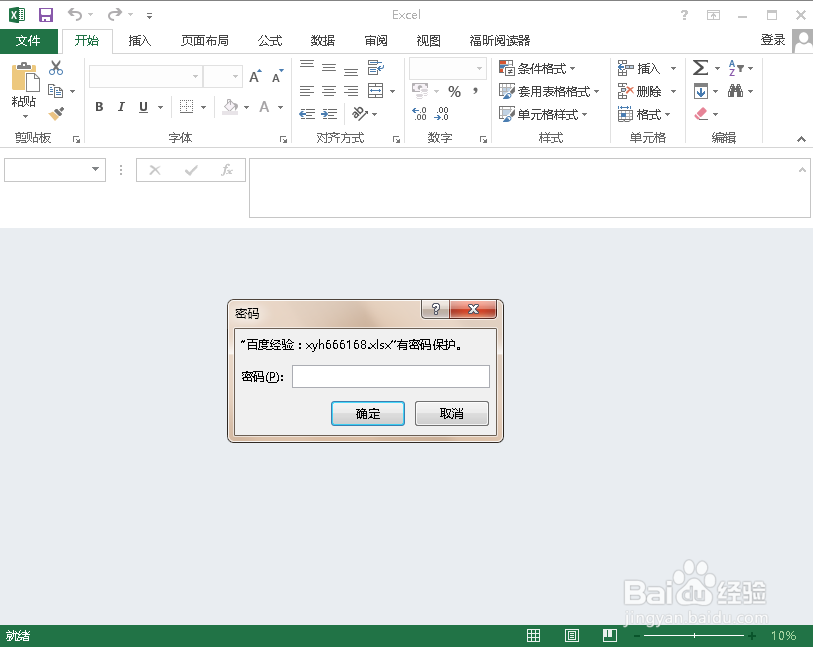This screenshot has height=647, width=813.
Task: Click the Save icon in quick access toolbar
Action: click(45, 14)
